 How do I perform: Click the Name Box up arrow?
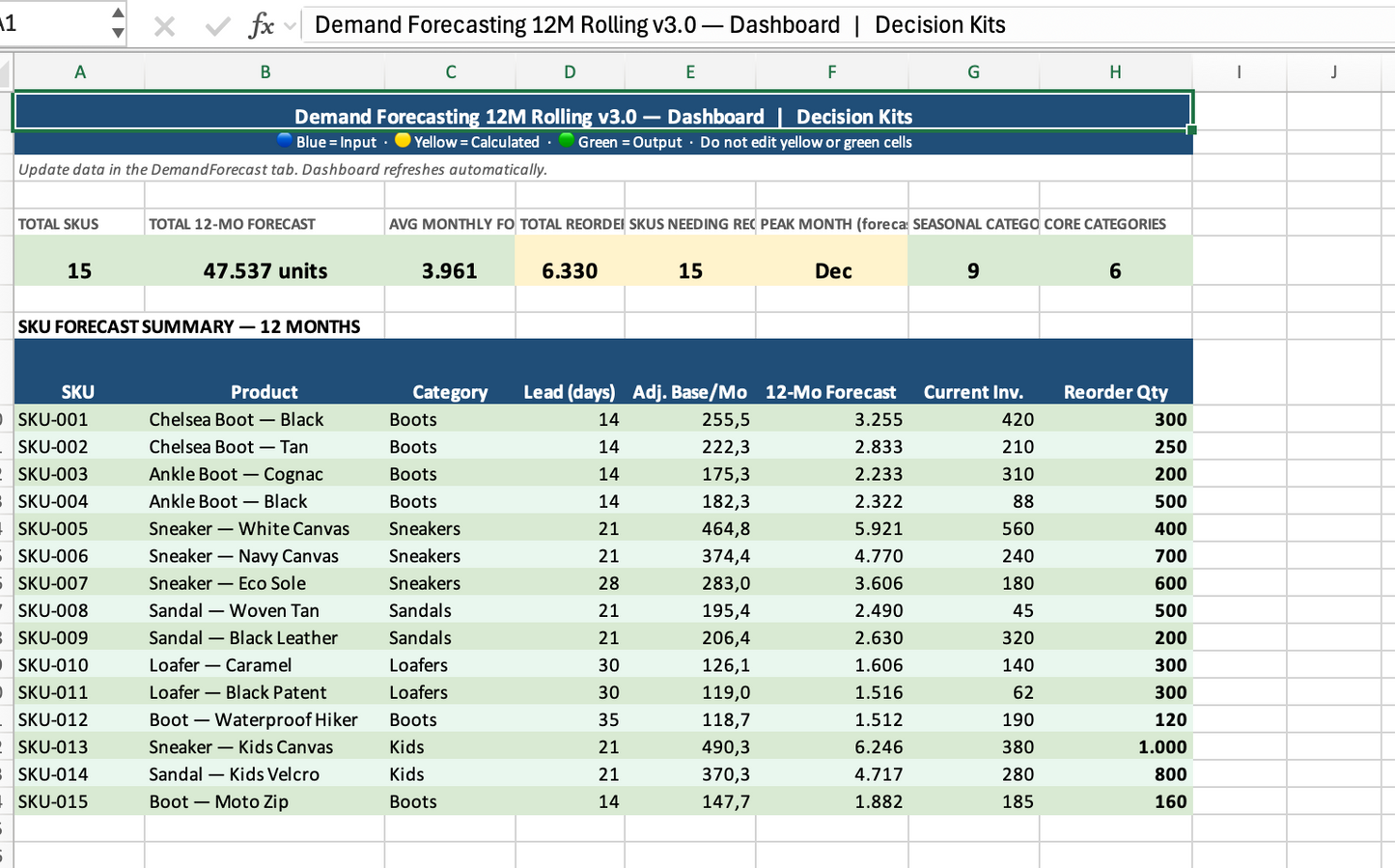pyautogui.click(x=118, y=14)
